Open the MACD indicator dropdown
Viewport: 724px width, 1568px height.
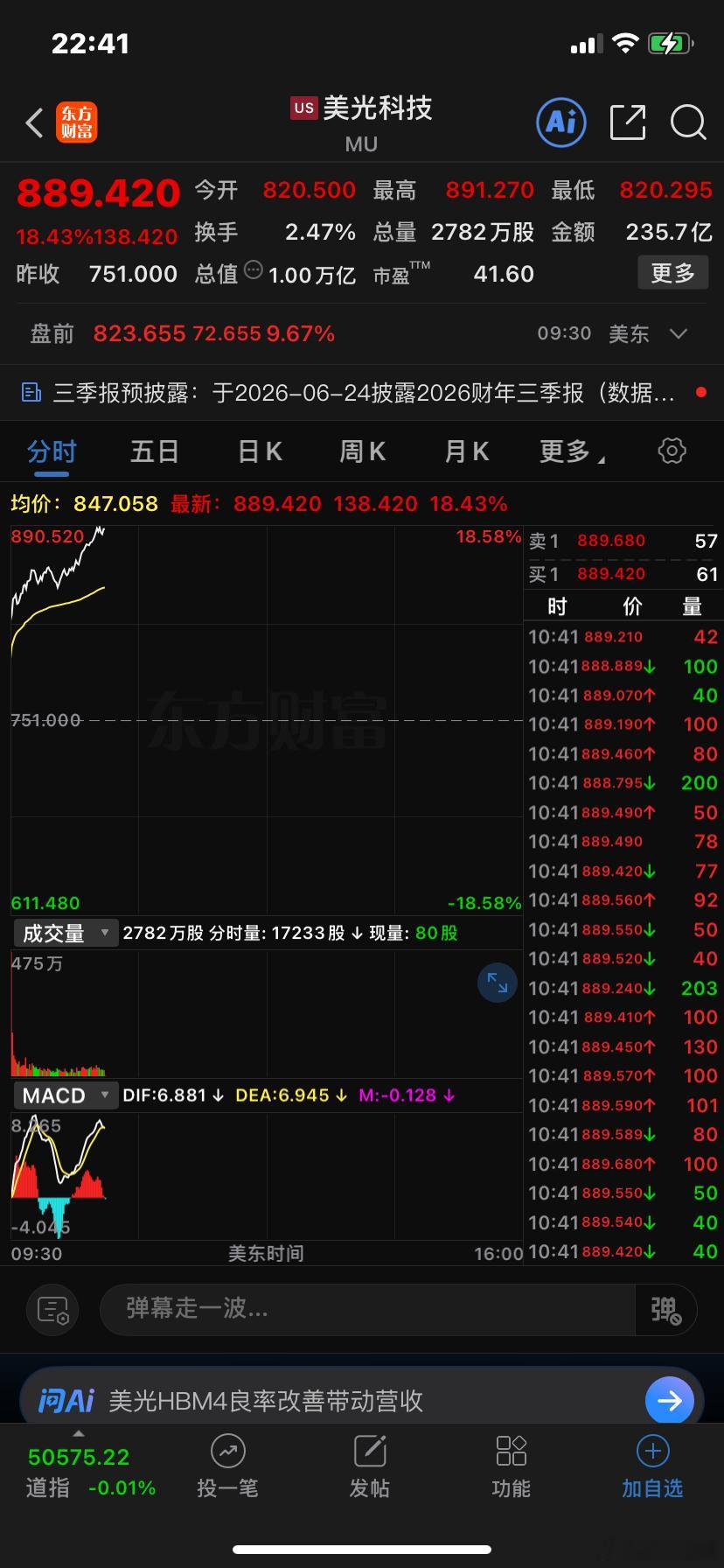click(x=66, y=1095)
